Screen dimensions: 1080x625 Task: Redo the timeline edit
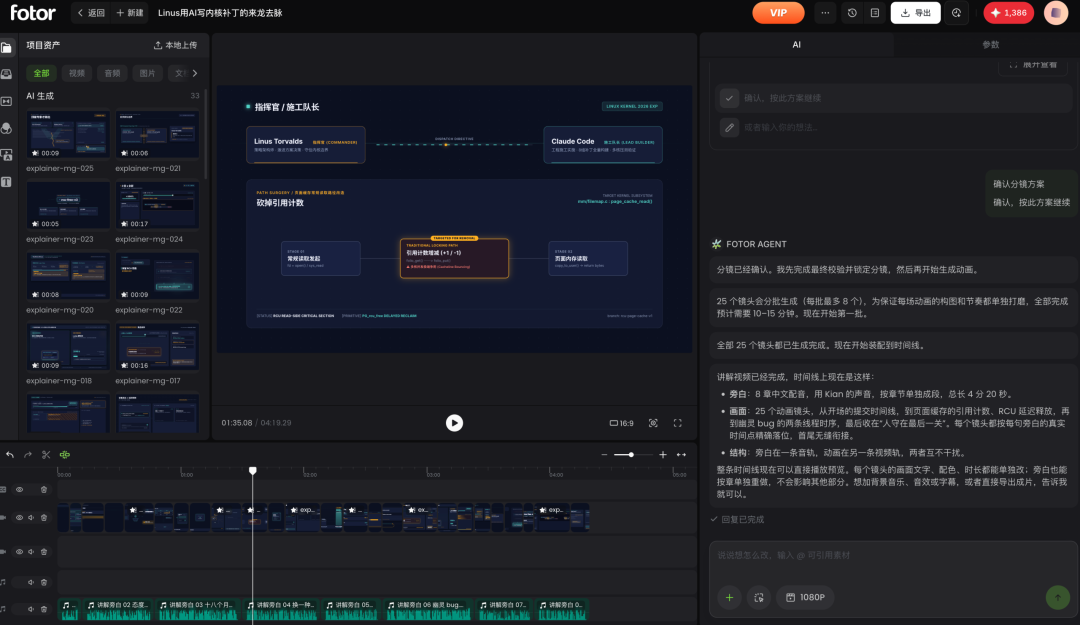click(28, 455)
